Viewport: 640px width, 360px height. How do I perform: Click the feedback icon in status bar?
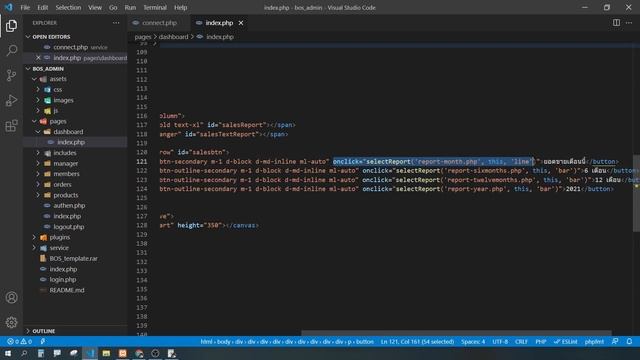tap(615, 341)
